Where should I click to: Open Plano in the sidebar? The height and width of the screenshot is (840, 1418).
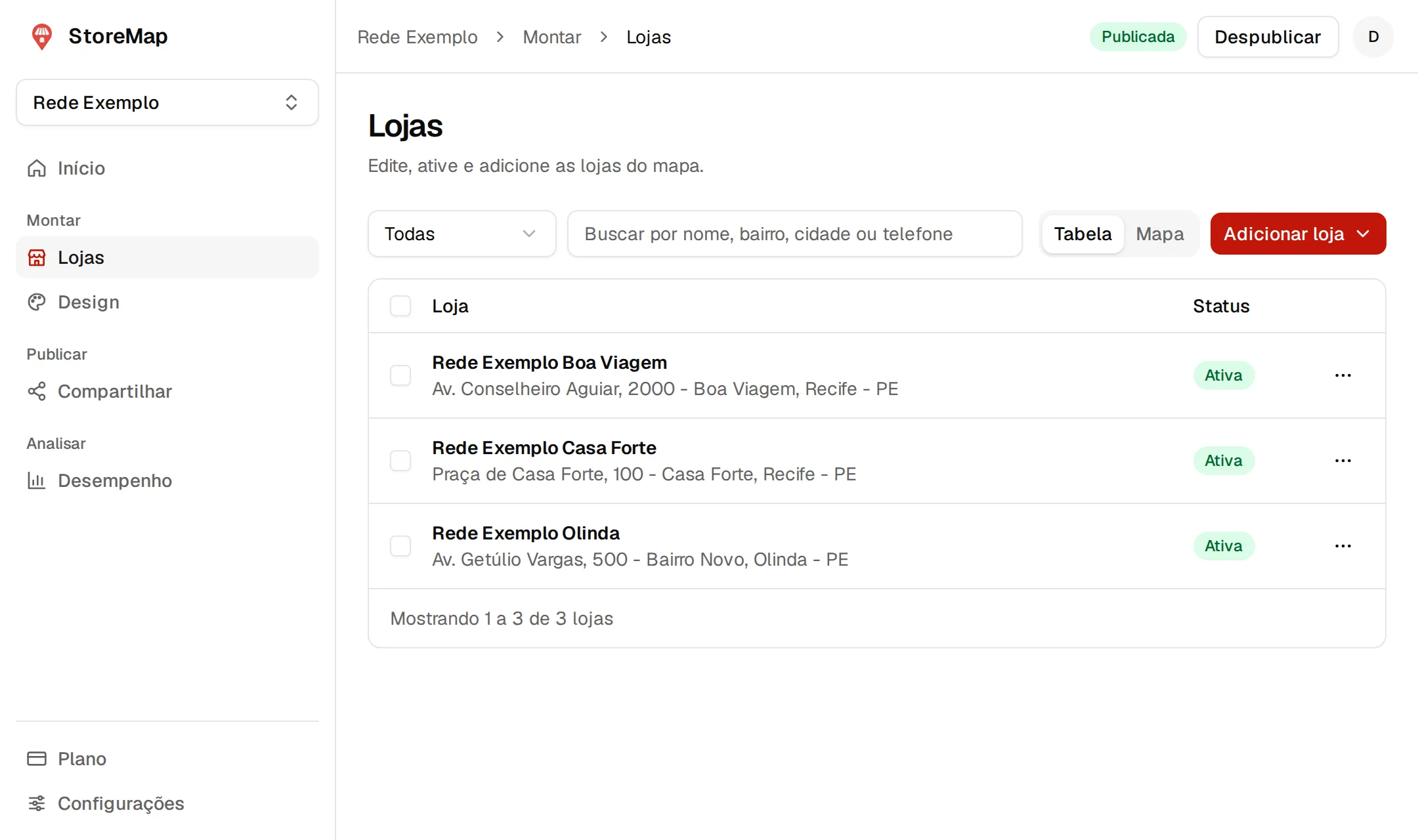(167, 759)
